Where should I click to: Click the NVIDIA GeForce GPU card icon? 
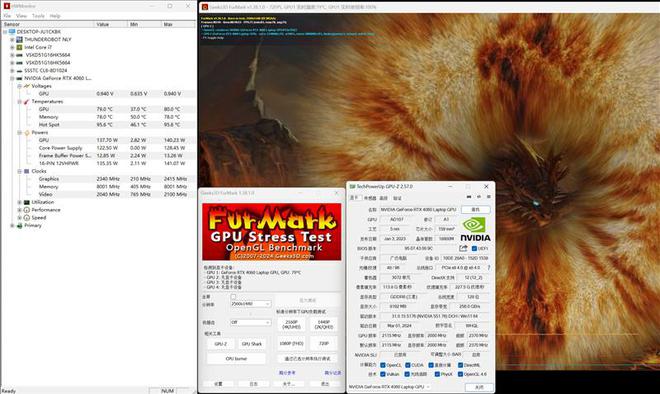pyautogui.click(x=19, y=78)
